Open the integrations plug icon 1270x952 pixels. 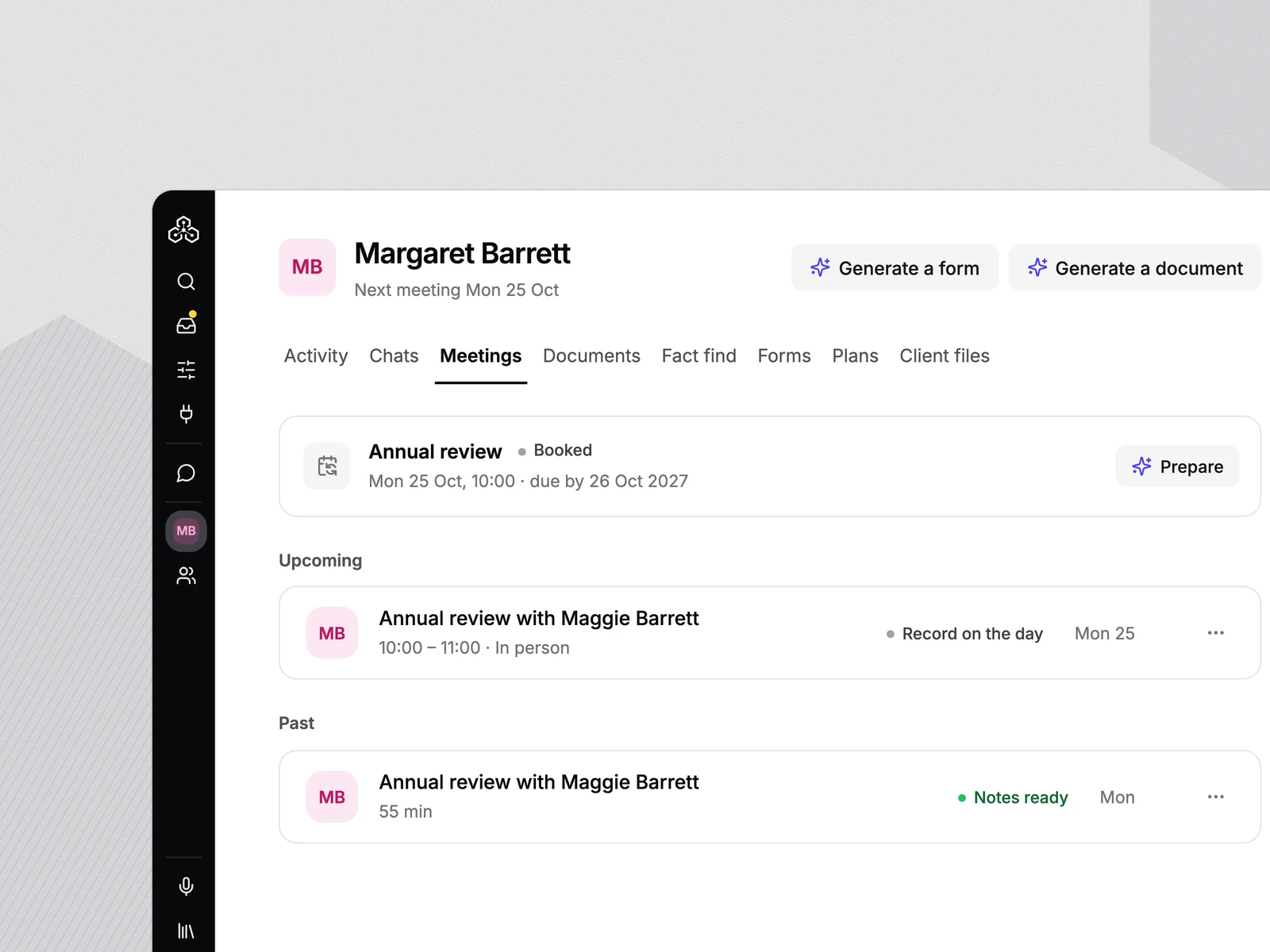click(x=186, y=413)
